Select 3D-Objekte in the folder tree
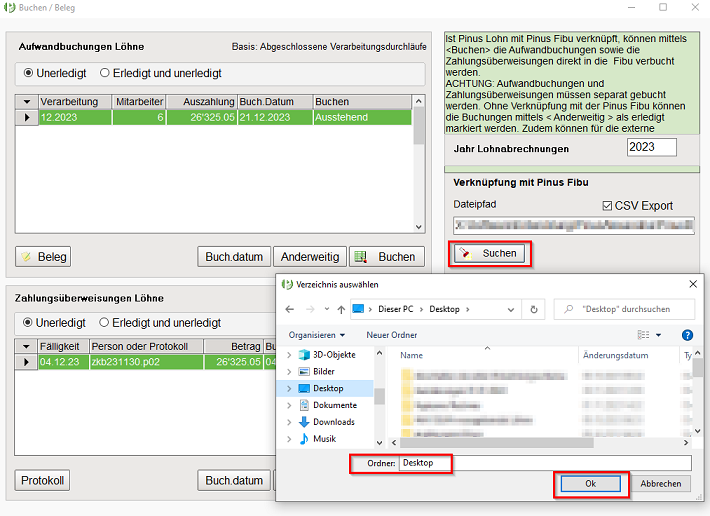The width and height of the screenshot is (710, 516). (x=334, y=355)
